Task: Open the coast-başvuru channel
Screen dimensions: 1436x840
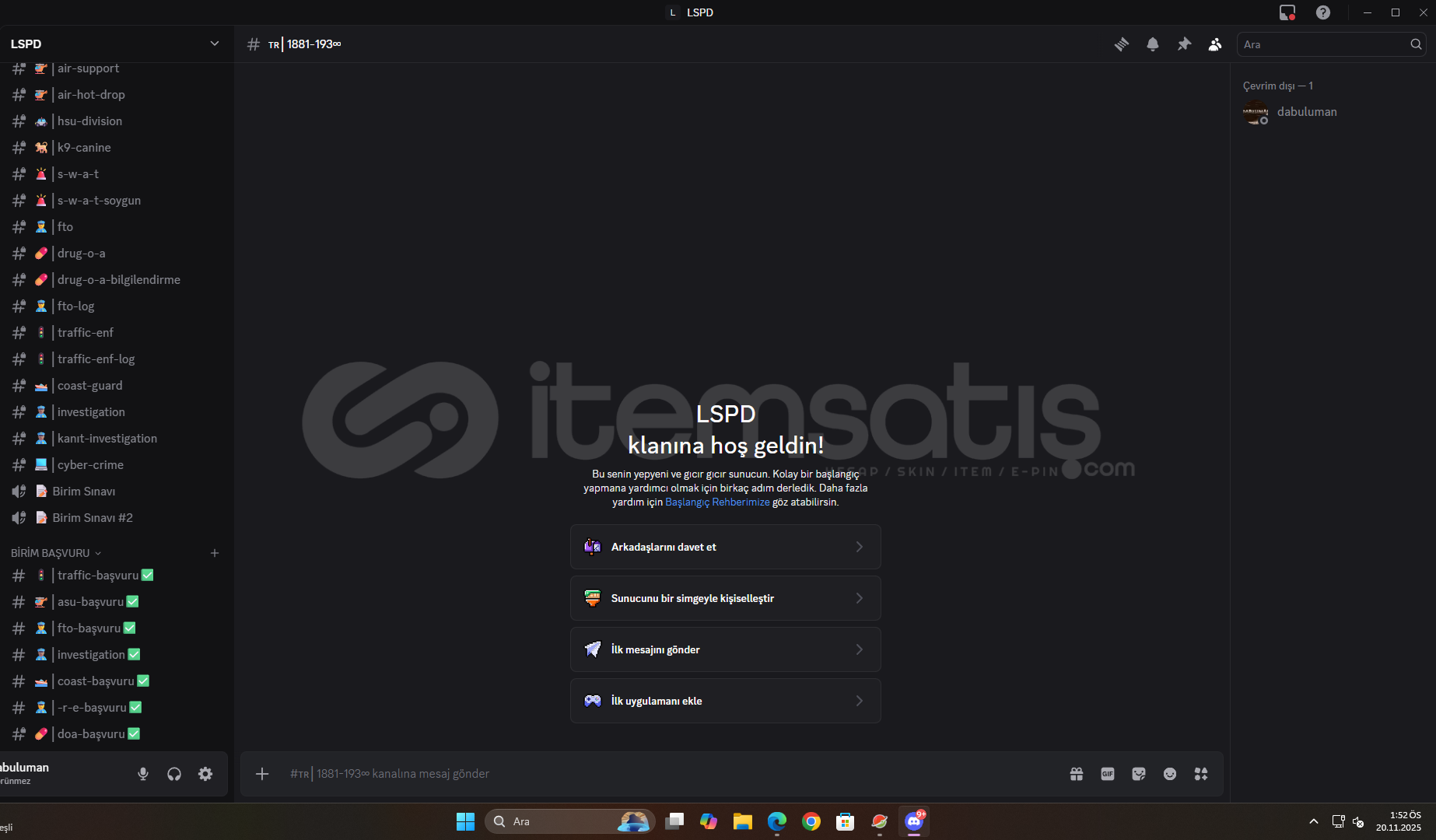Action: 117,681
